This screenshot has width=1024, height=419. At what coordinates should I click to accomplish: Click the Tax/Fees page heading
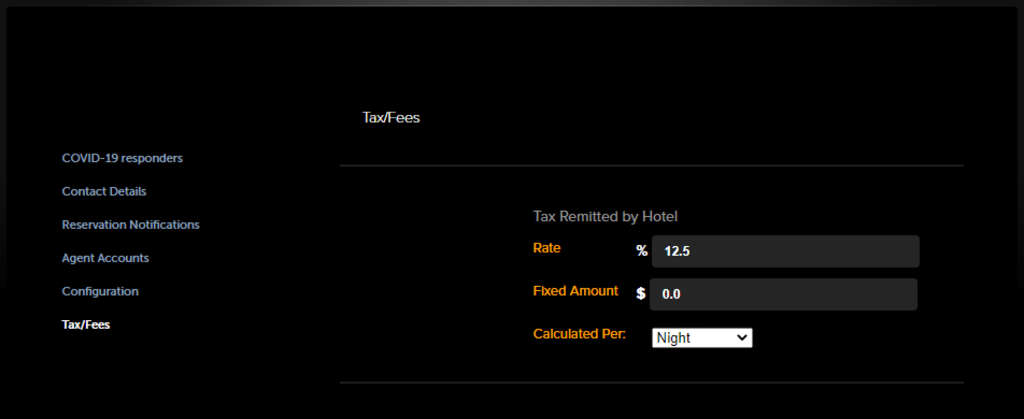(391, 118)
